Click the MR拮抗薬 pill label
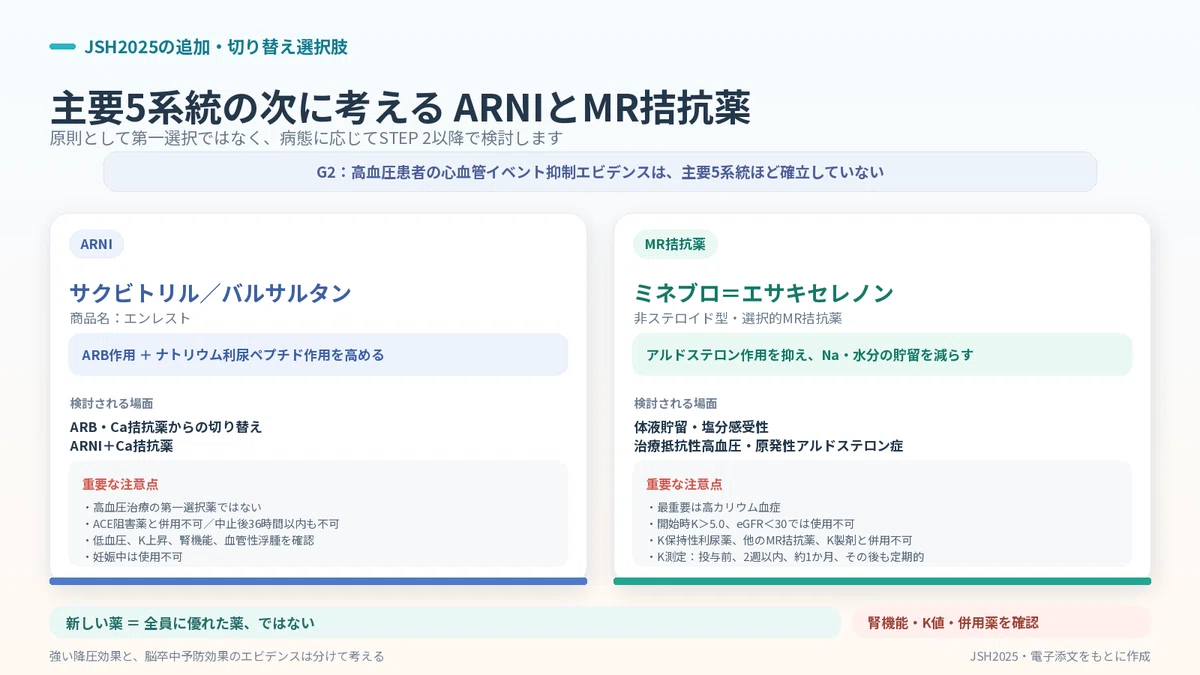The image size is (1200, 675). point(675,244)
